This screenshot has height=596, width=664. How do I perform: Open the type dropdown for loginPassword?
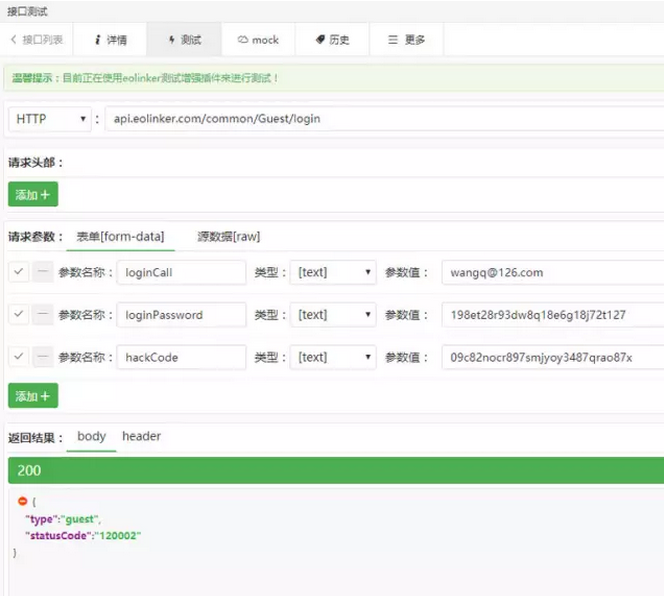pos(333,315)
